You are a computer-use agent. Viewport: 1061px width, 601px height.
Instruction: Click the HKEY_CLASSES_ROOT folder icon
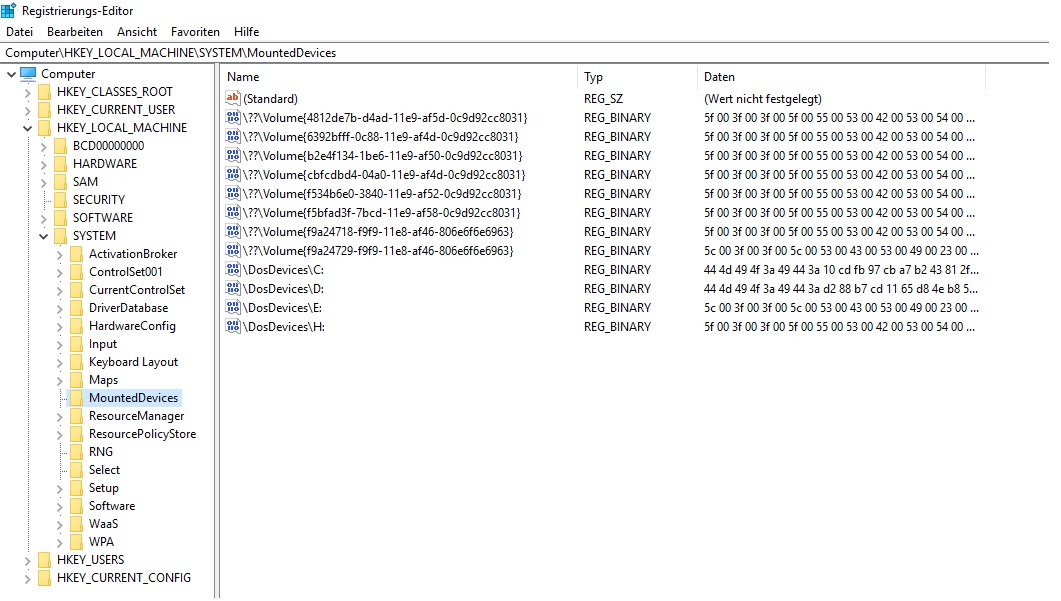(x=45, y=91)
